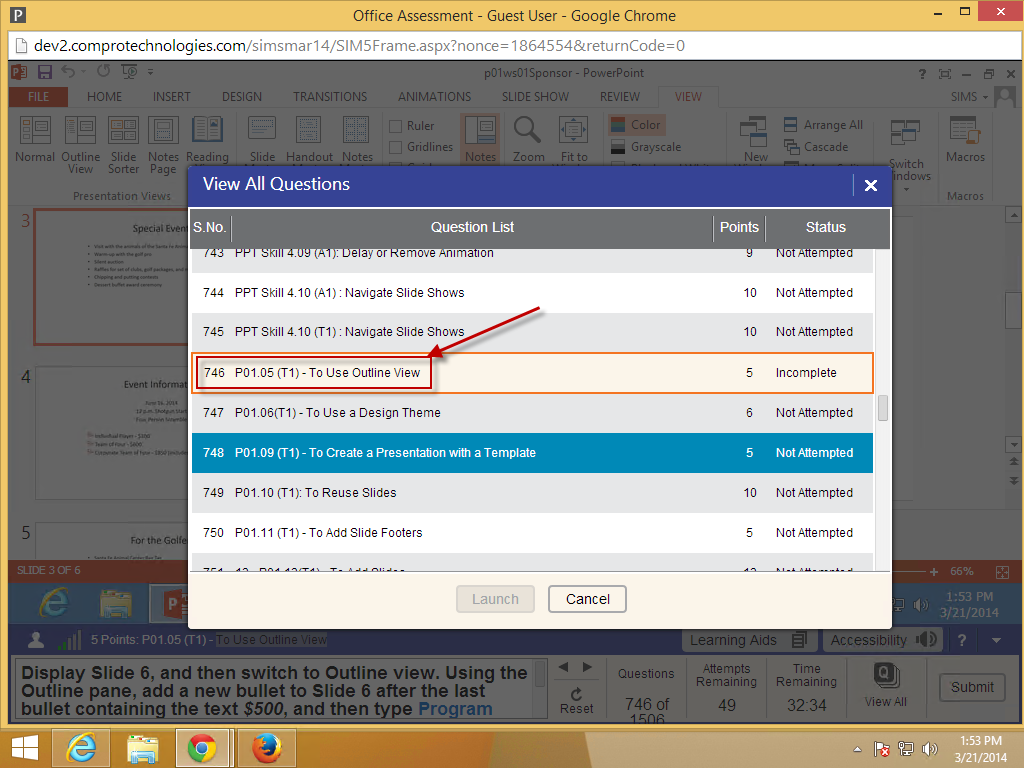
Task: Select question 747 To Use a Design Theme
Action: tap(532, 413)
